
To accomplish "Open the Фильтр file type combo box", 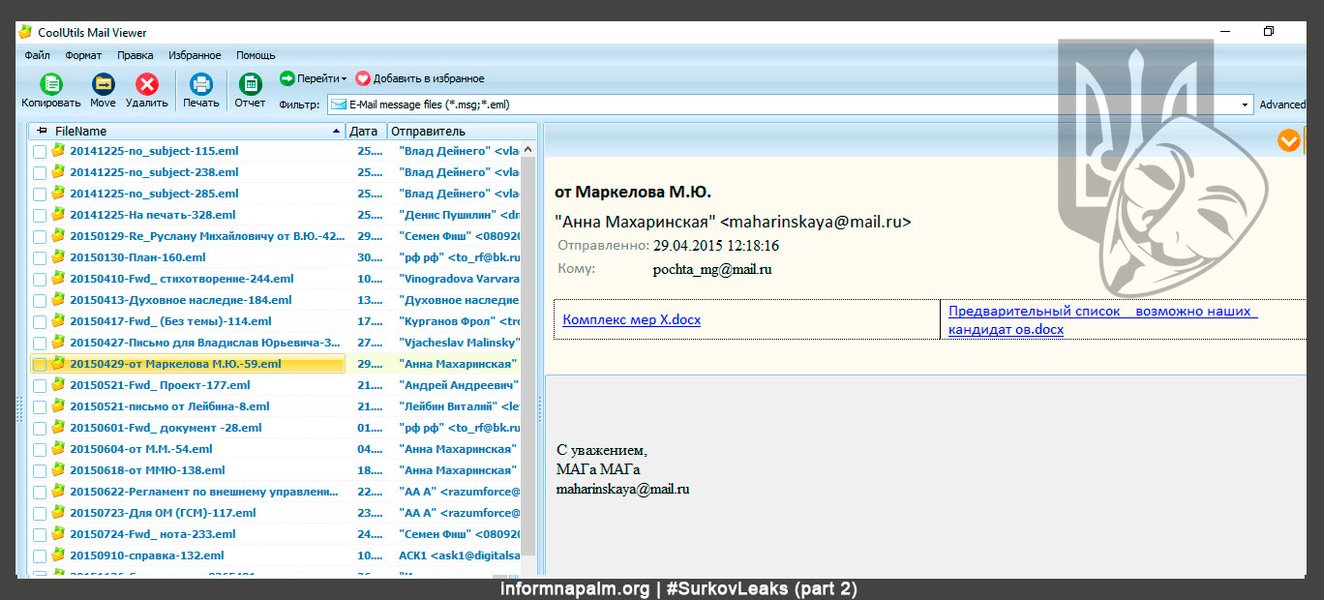I will click(x=1245, y=104).
